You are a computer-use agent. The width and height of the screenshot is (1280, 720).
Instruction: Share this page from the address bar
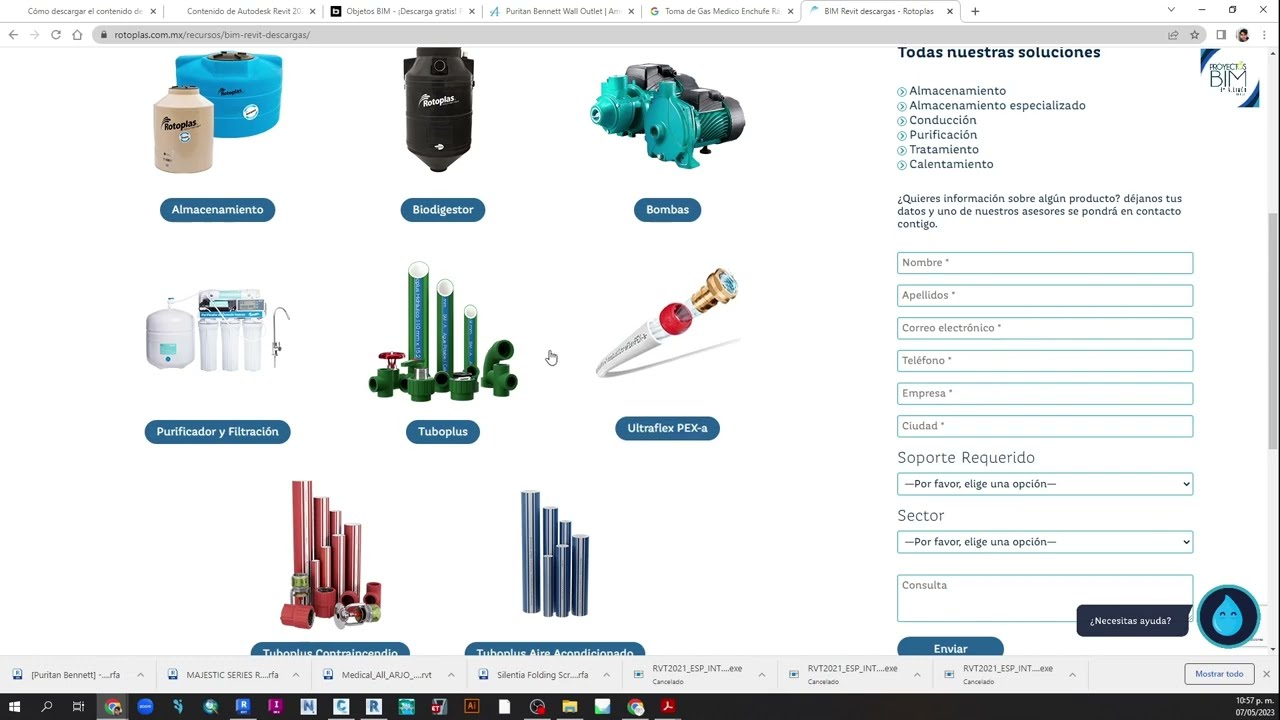1173,35
